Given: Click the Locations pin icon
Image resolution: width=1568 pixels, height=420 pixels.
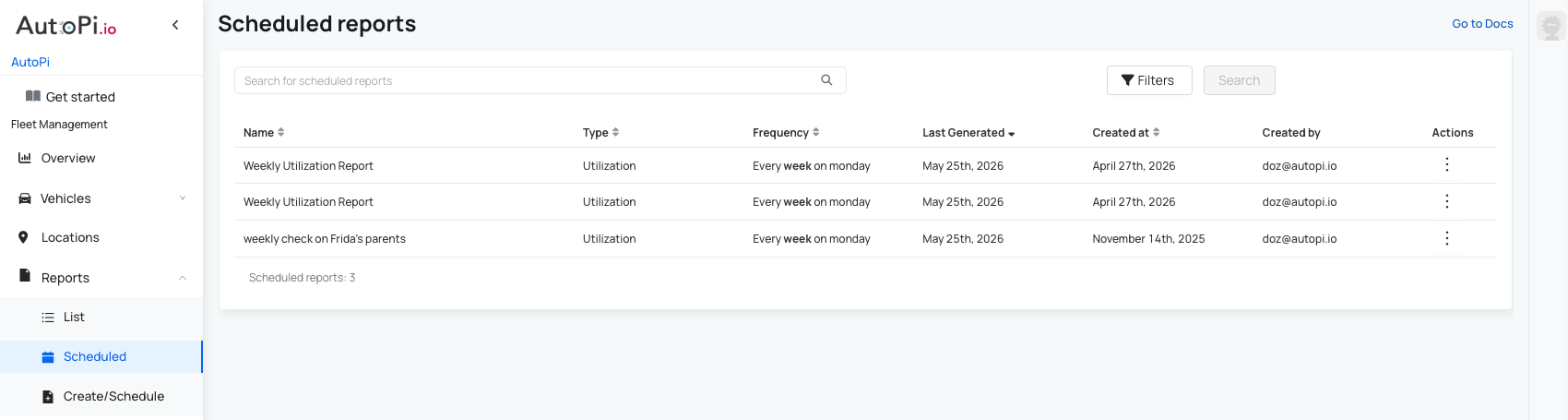Looking at the screenshot, I should (24, 237).
